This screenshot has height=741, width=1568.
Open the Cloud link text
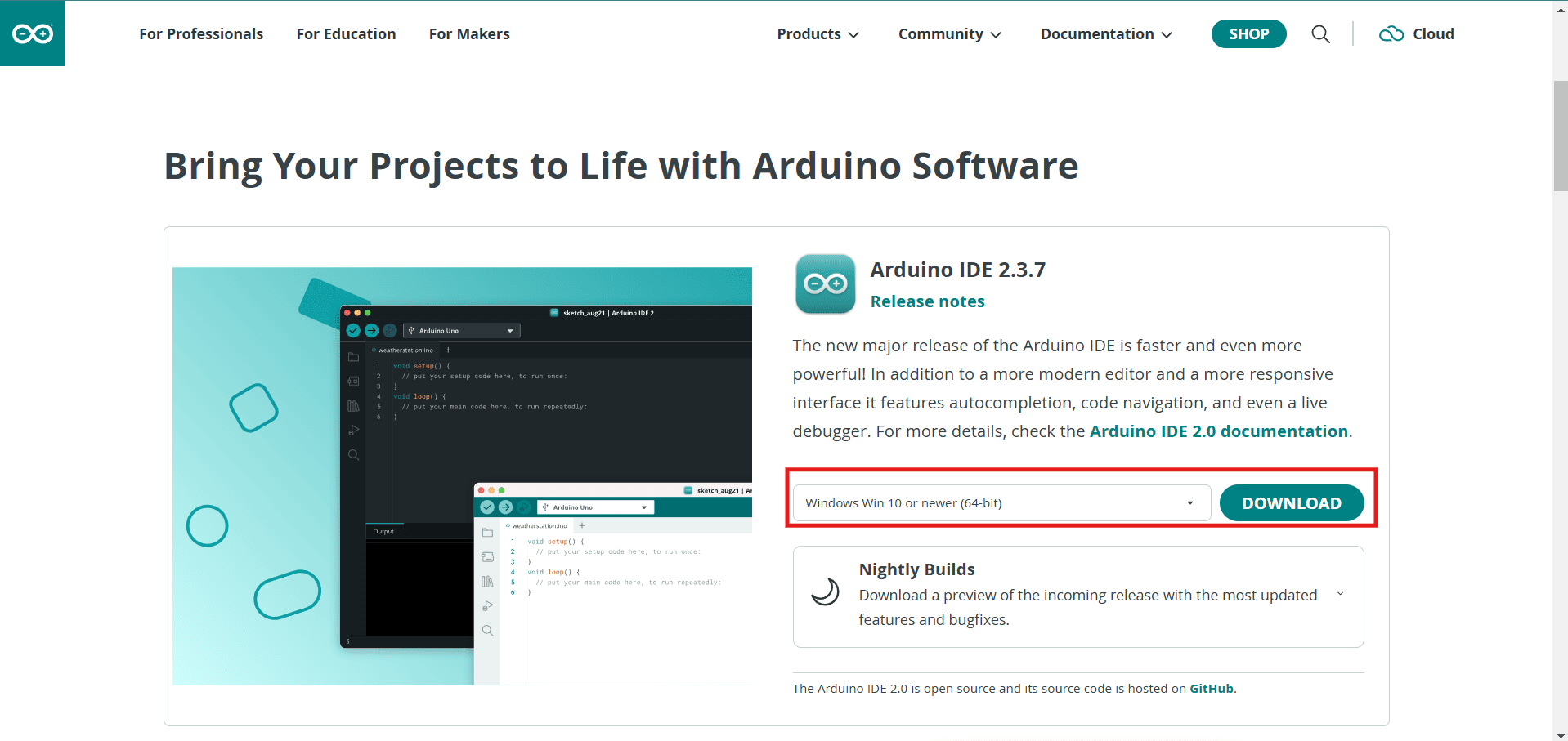pyautogui.click(x=1434, y=34)
